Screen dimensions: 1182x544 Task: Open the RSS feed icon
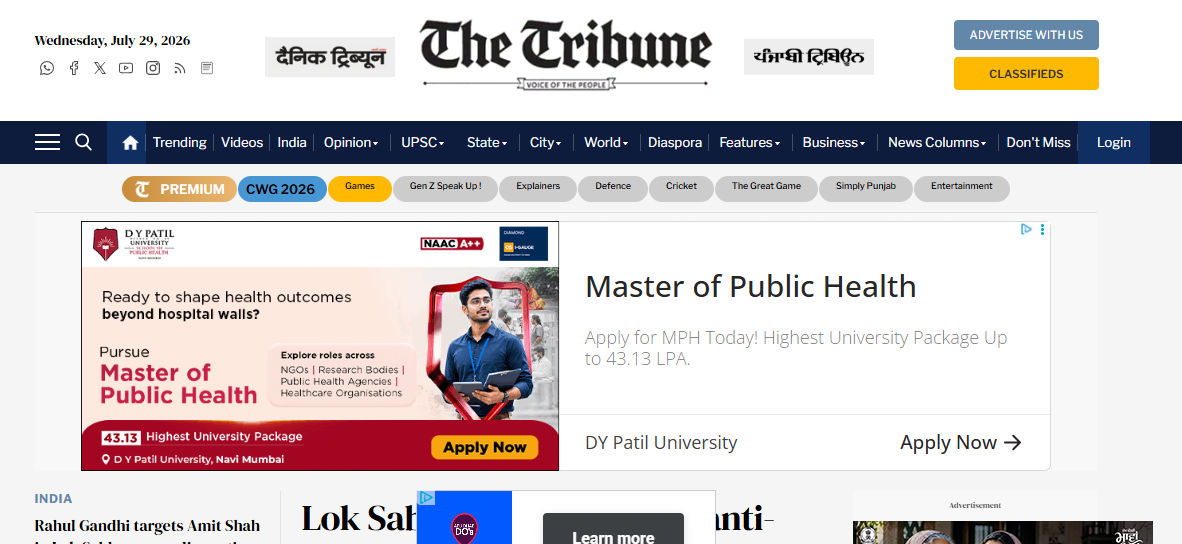pyautogui.click(x=179, y=68)
